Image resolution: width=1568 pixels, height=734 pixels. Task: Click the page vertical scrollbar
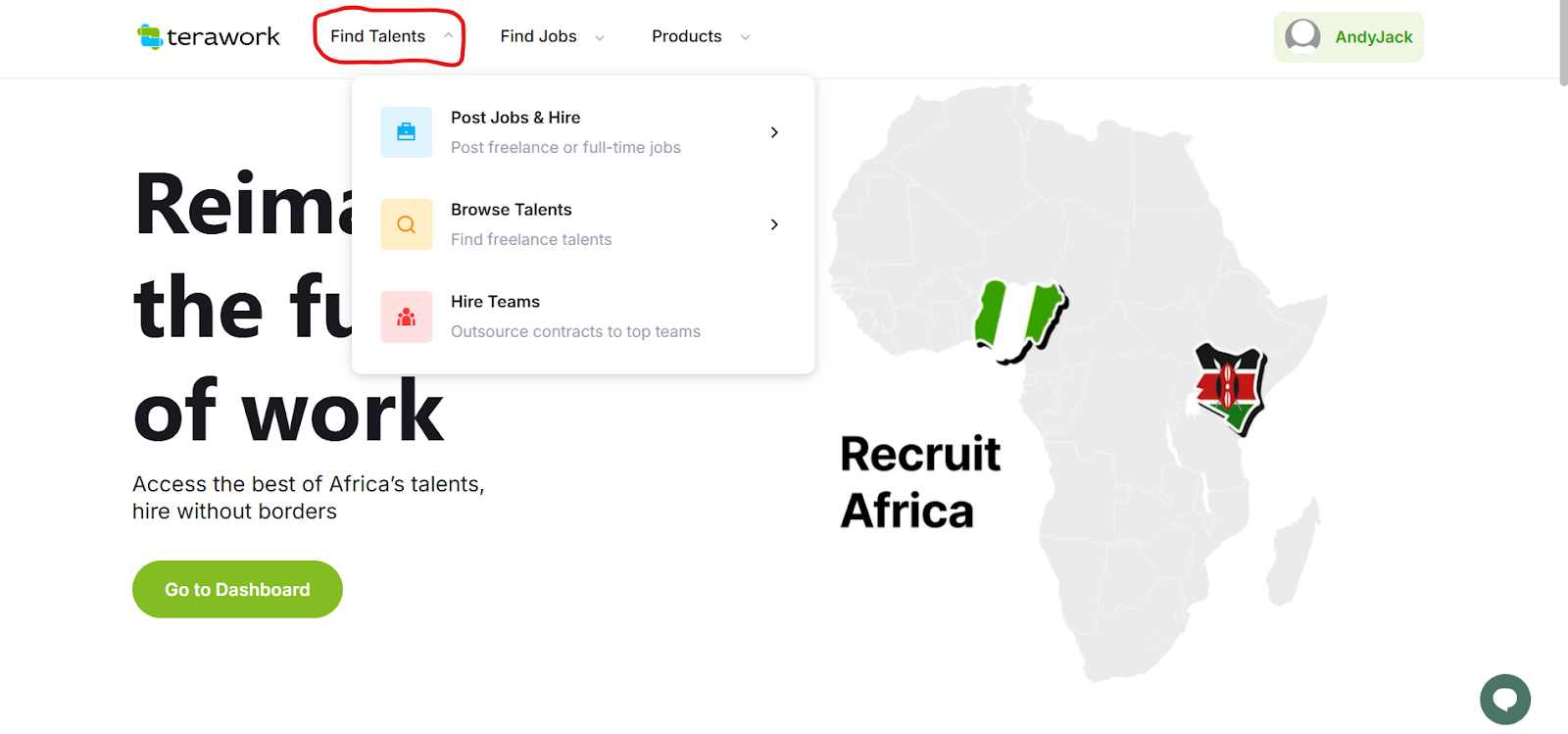1562,44
